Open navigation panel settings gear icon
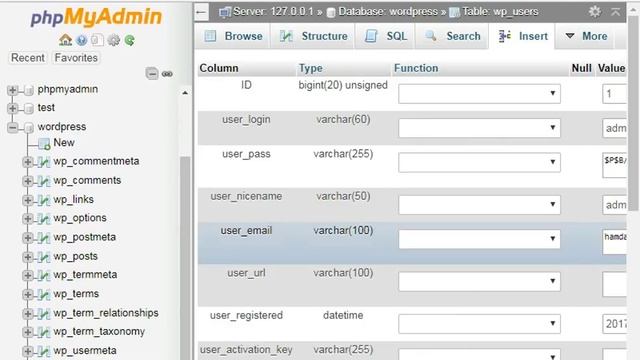 113,40
